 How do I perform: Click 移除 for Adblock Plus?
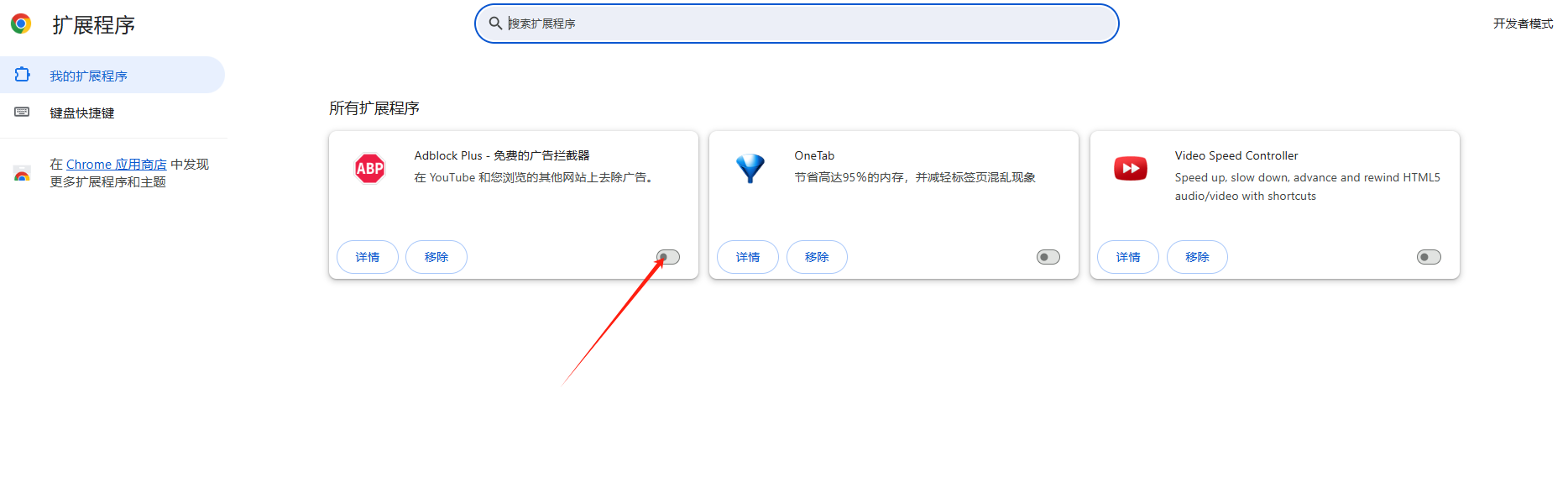pos(436,257)
